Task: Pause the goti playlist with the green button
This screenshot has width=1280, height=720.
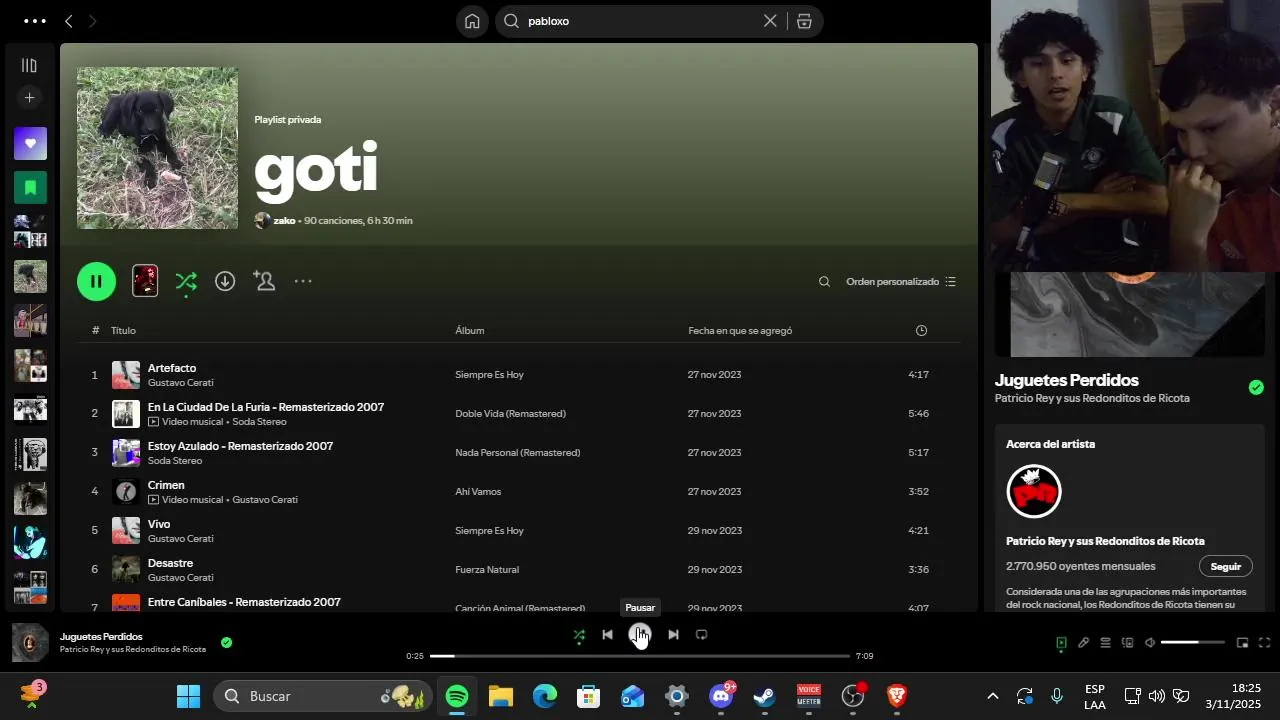Action: pos(96,282)
